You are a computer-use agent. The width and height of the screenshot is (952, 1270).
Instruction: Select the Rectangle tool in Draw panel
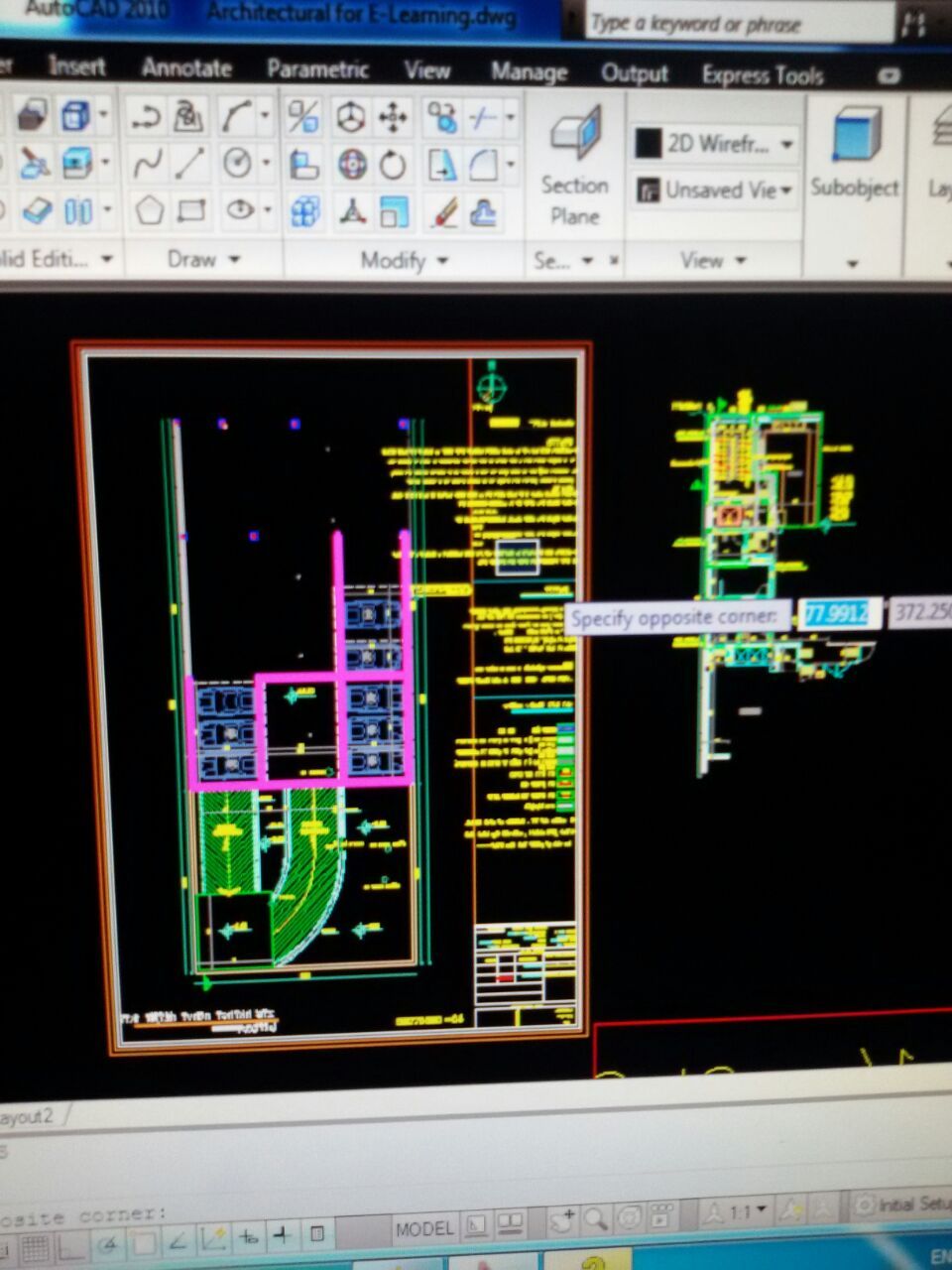click(191, 210)
